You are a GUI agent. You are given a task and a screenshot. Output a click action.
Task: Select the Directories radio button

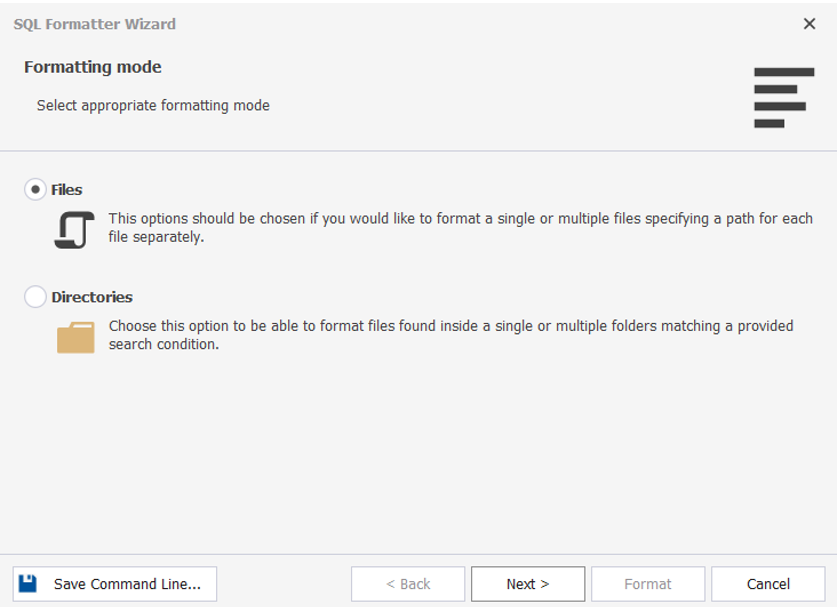click(x=35, y=296)
